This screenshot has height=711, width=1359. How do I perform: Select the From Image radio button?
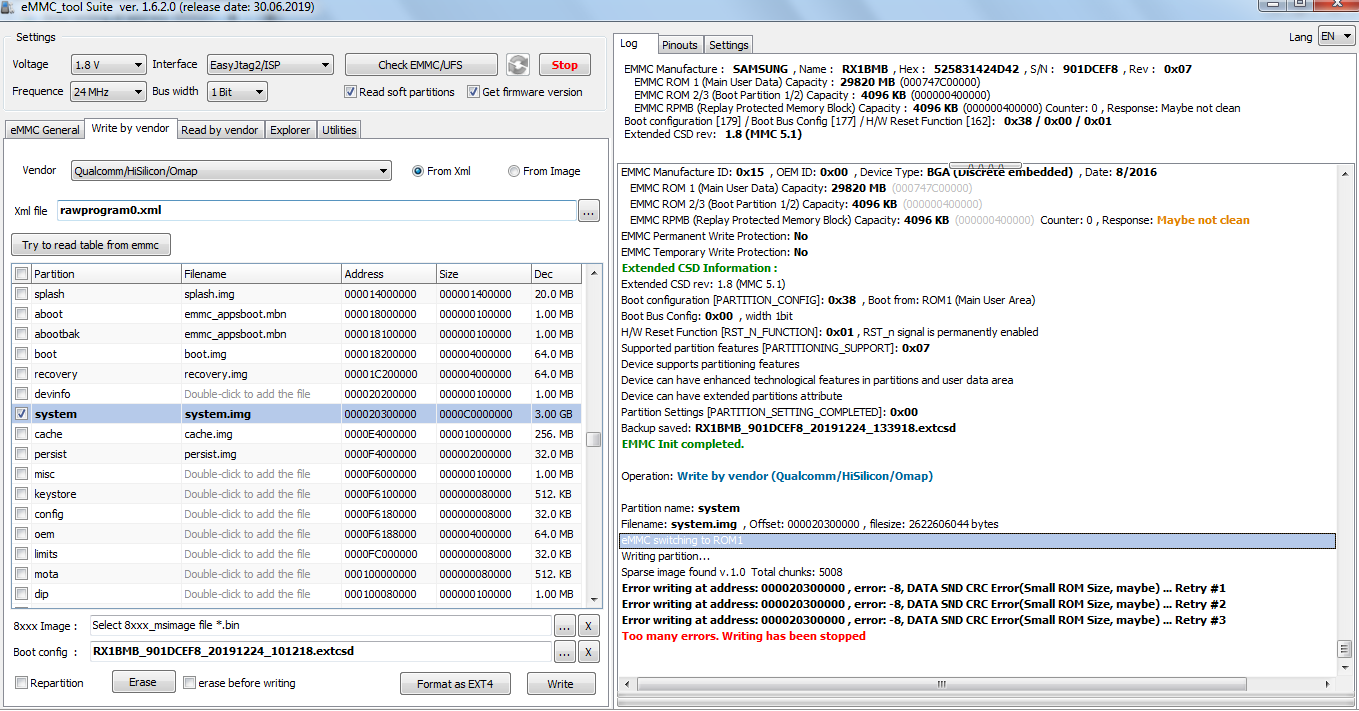(514, 171)
